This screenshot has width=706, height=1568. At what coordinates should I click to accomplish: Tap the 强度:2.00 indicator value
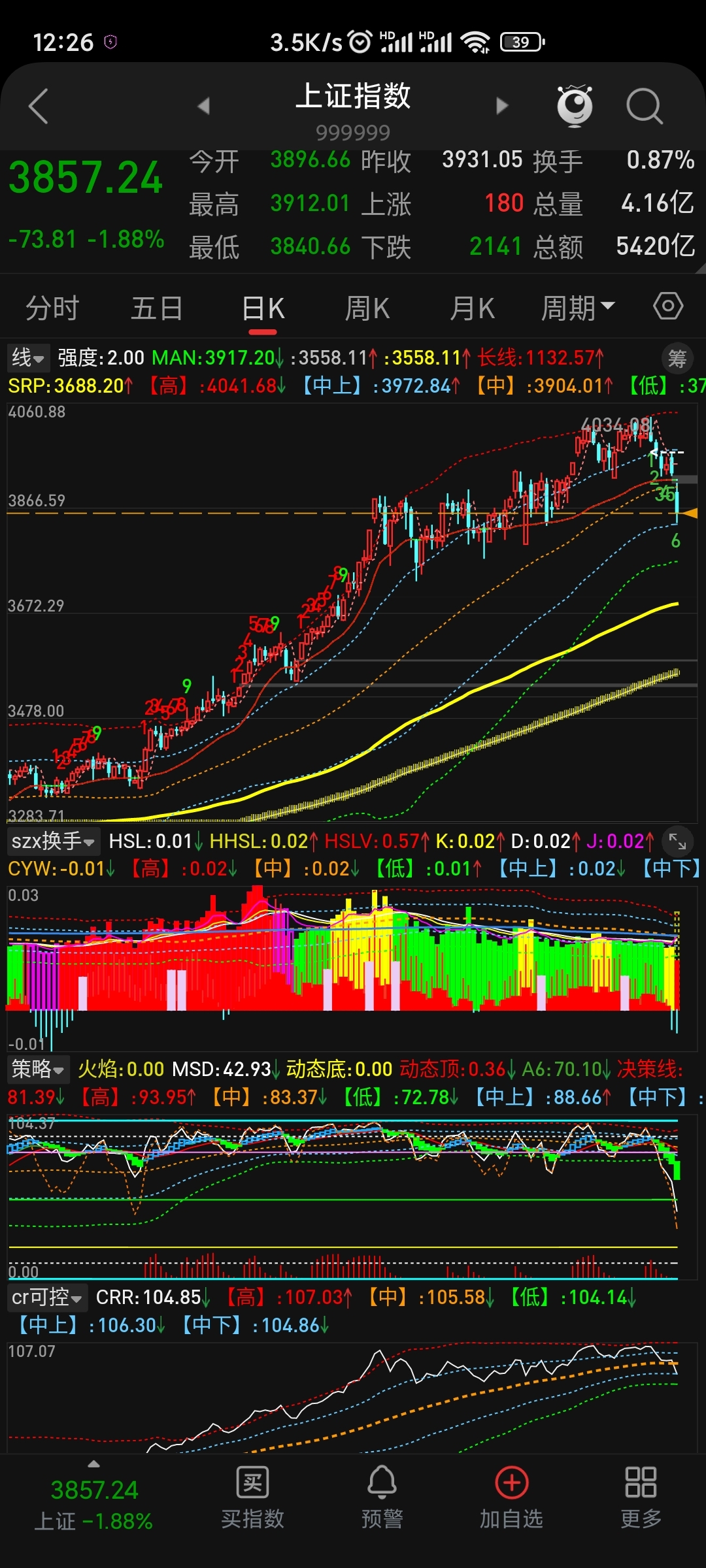tap(101, 358)
